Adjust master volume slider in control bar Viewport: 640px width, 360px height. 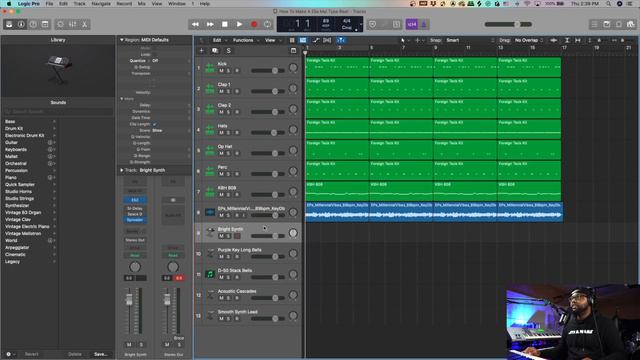tap(508, 24)
